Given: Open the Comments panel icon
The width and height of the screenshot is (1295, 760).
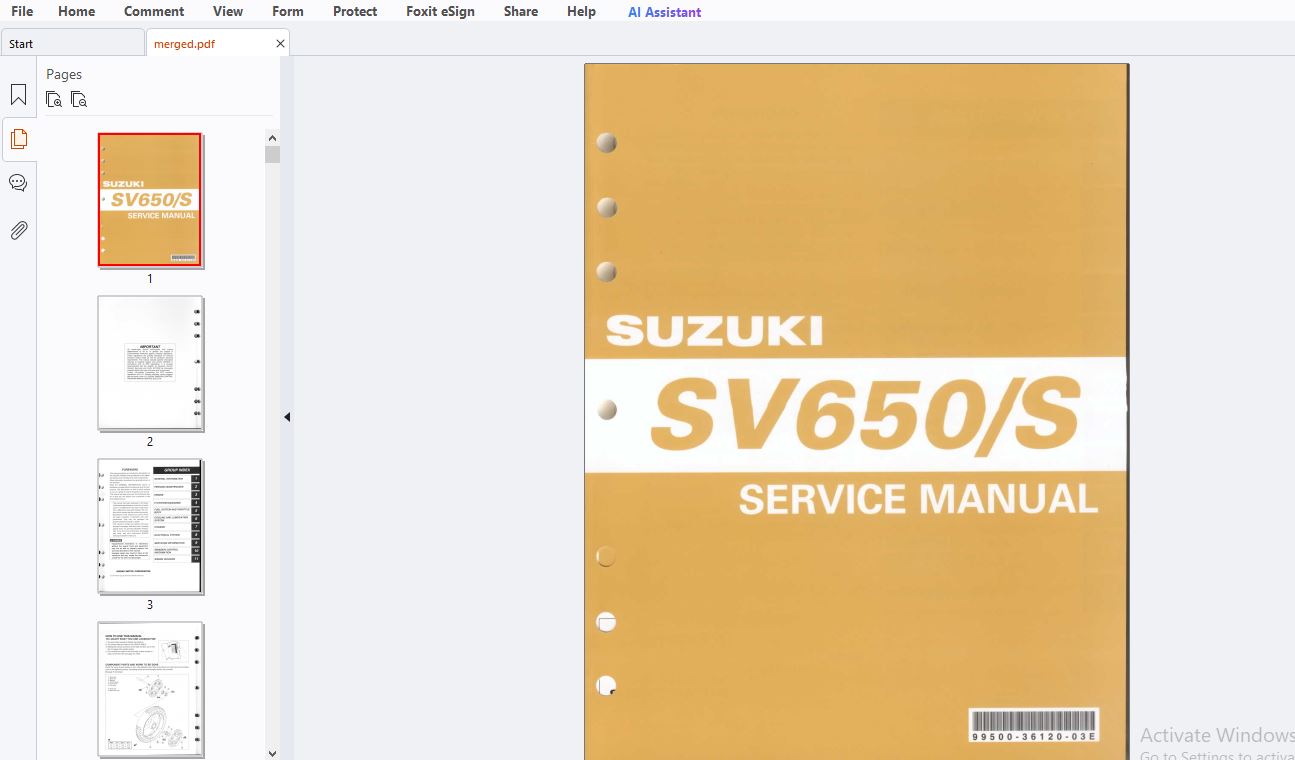Looking at the screenshot, I should tap(18, 183).
